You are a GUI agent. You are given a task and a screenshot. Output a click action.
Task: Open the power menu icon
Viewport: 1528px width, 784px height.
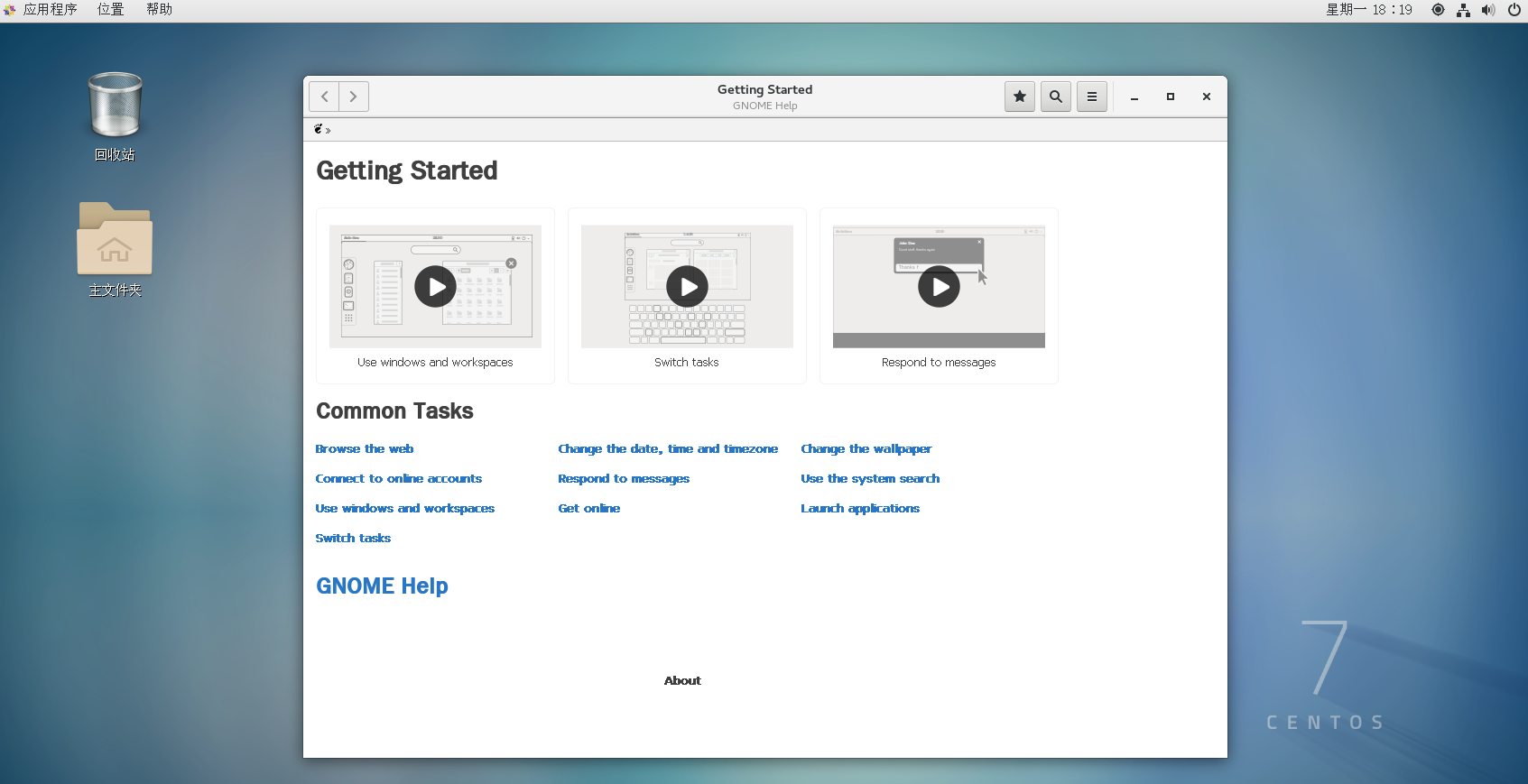tap(1514, 10)
